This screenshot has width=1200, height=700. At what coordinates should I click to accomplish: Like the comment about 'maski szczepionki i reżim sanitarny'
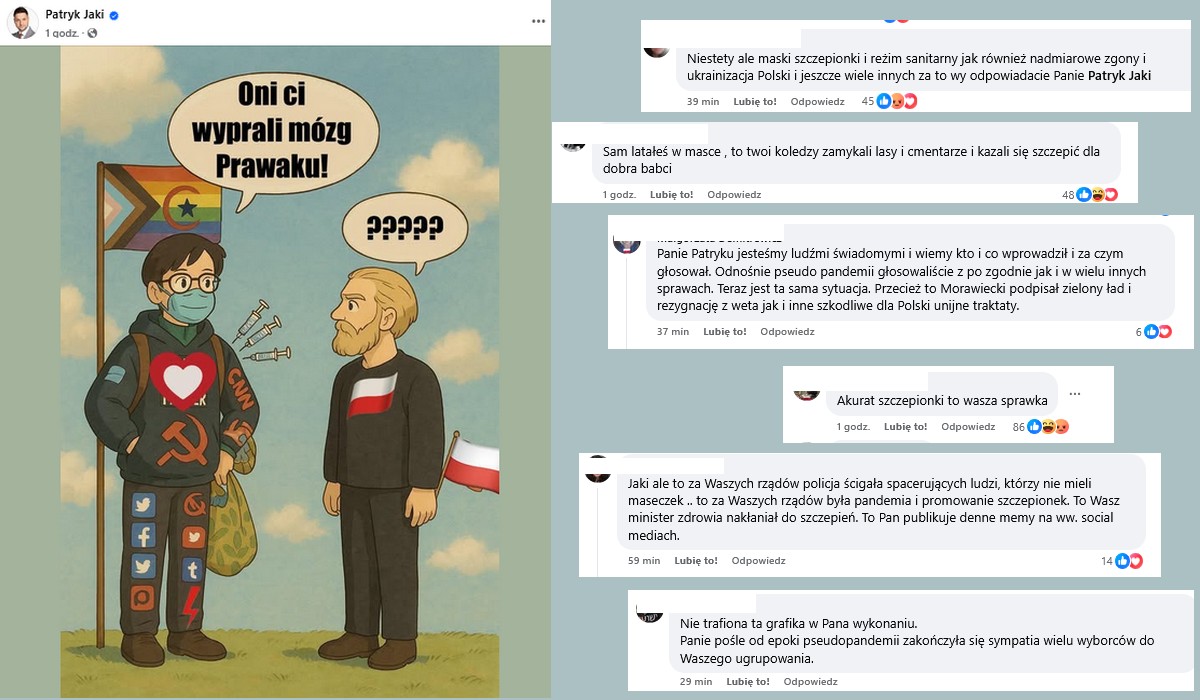tap(755, 101)
